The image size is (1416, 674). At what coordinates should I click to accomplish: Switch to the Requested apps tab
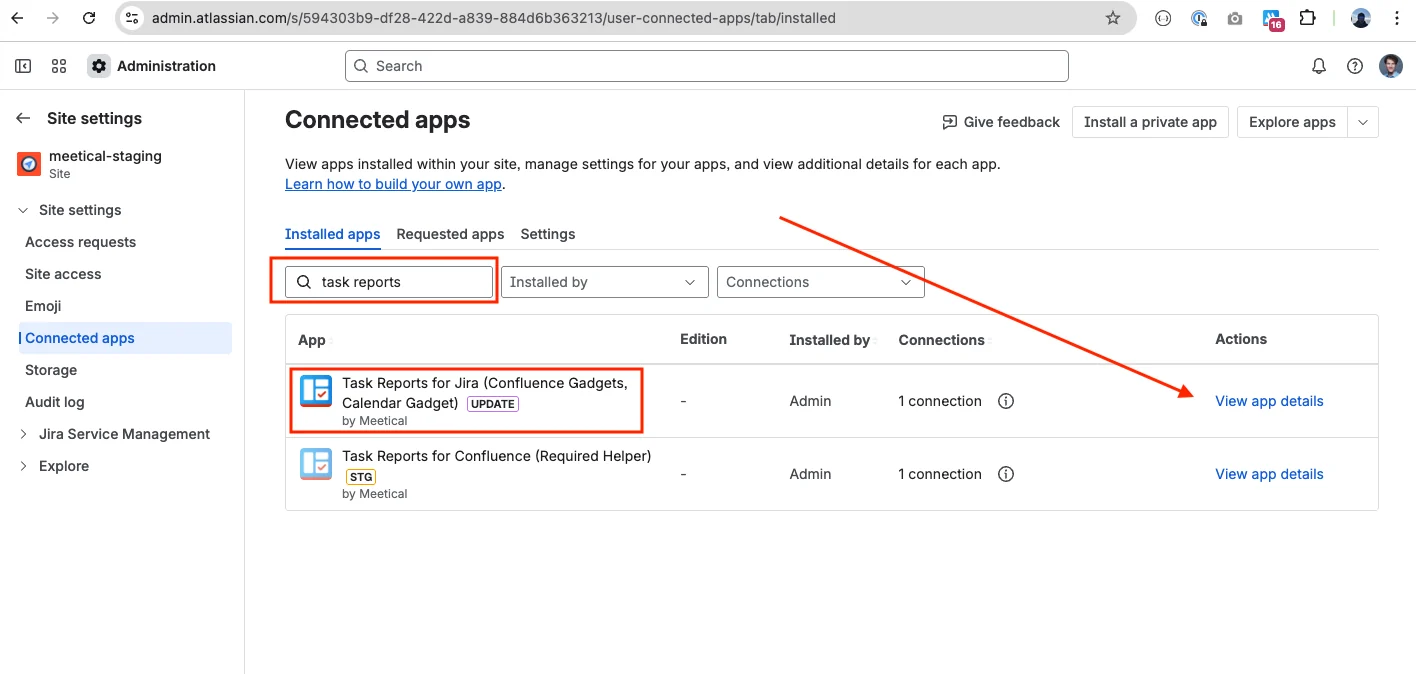pos(450,234)
